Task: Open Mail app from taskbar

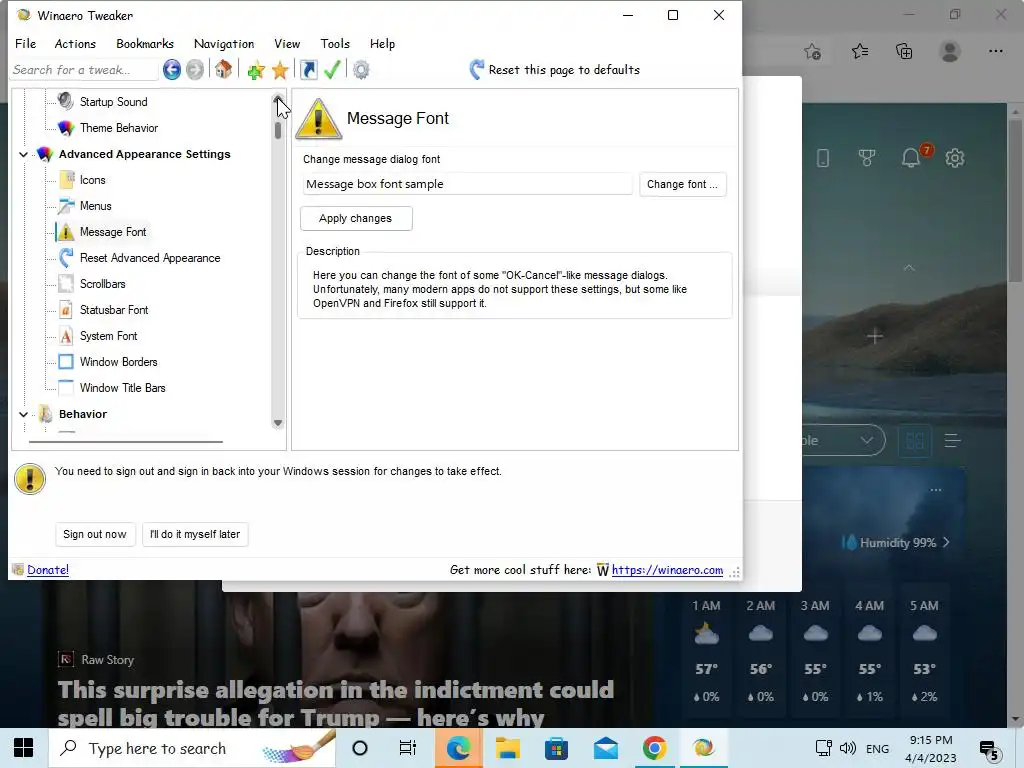Action: point(605,748)
